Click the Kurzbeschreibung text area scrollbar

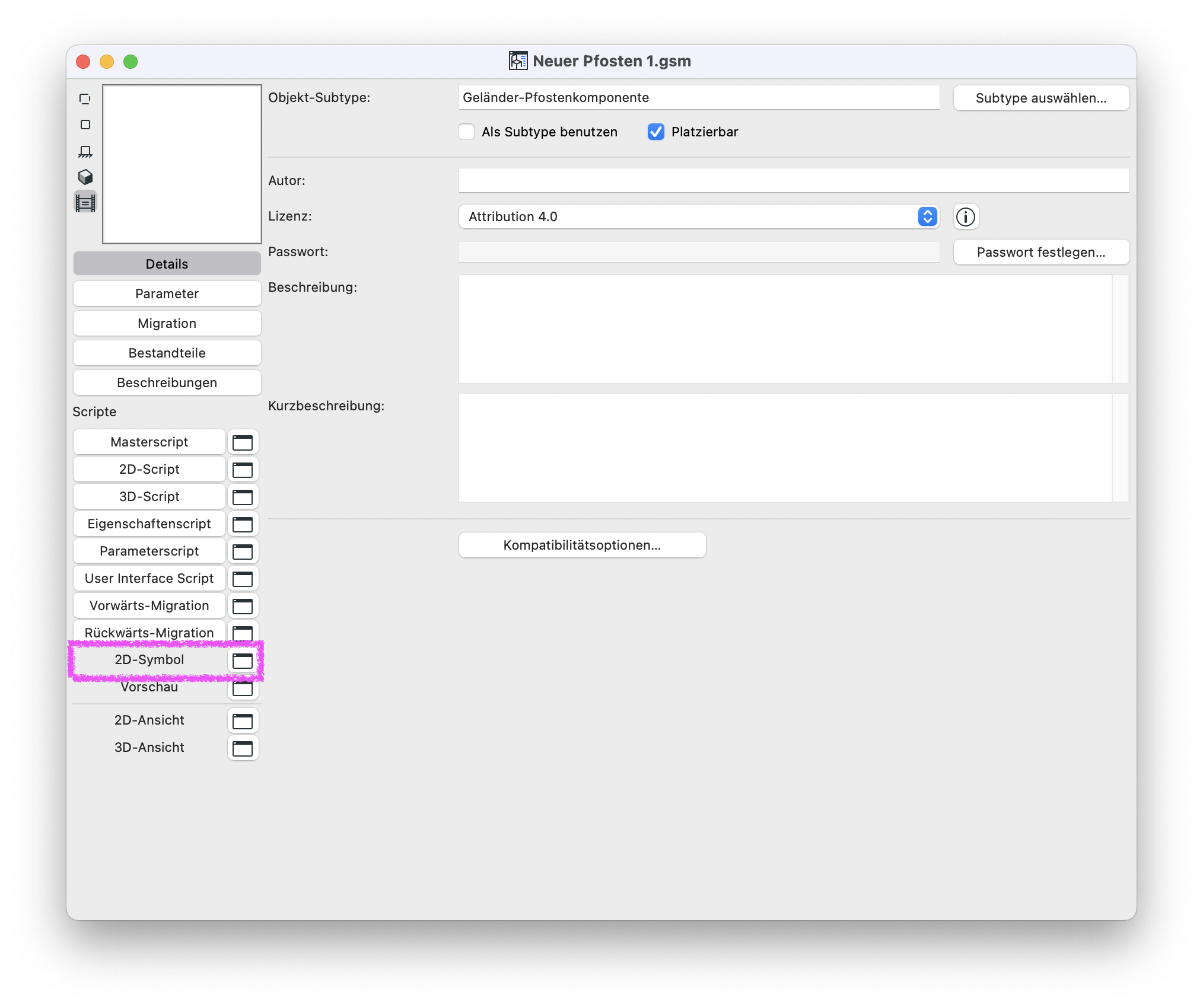(1121, 448)
